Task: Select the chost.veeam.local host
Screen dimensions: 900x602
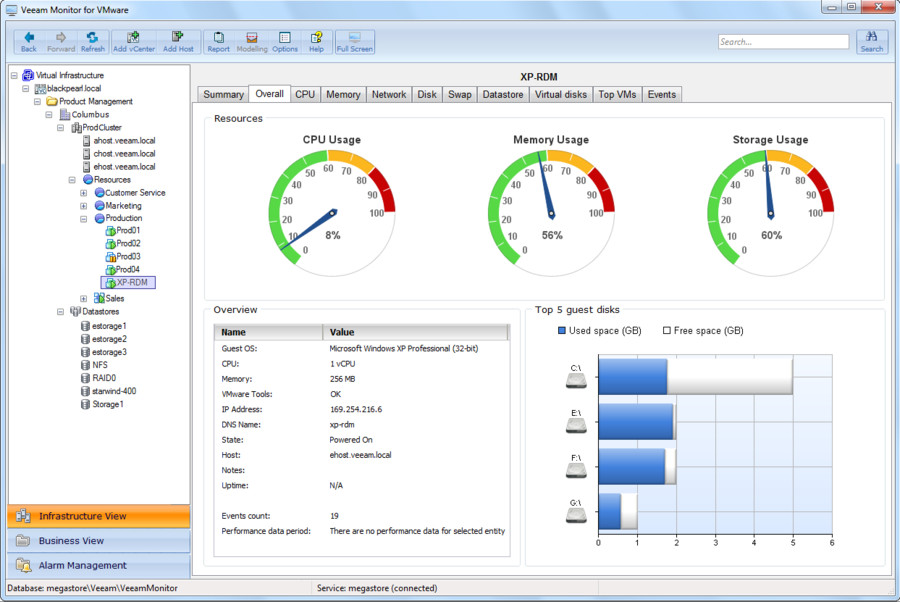Action: 119,154
